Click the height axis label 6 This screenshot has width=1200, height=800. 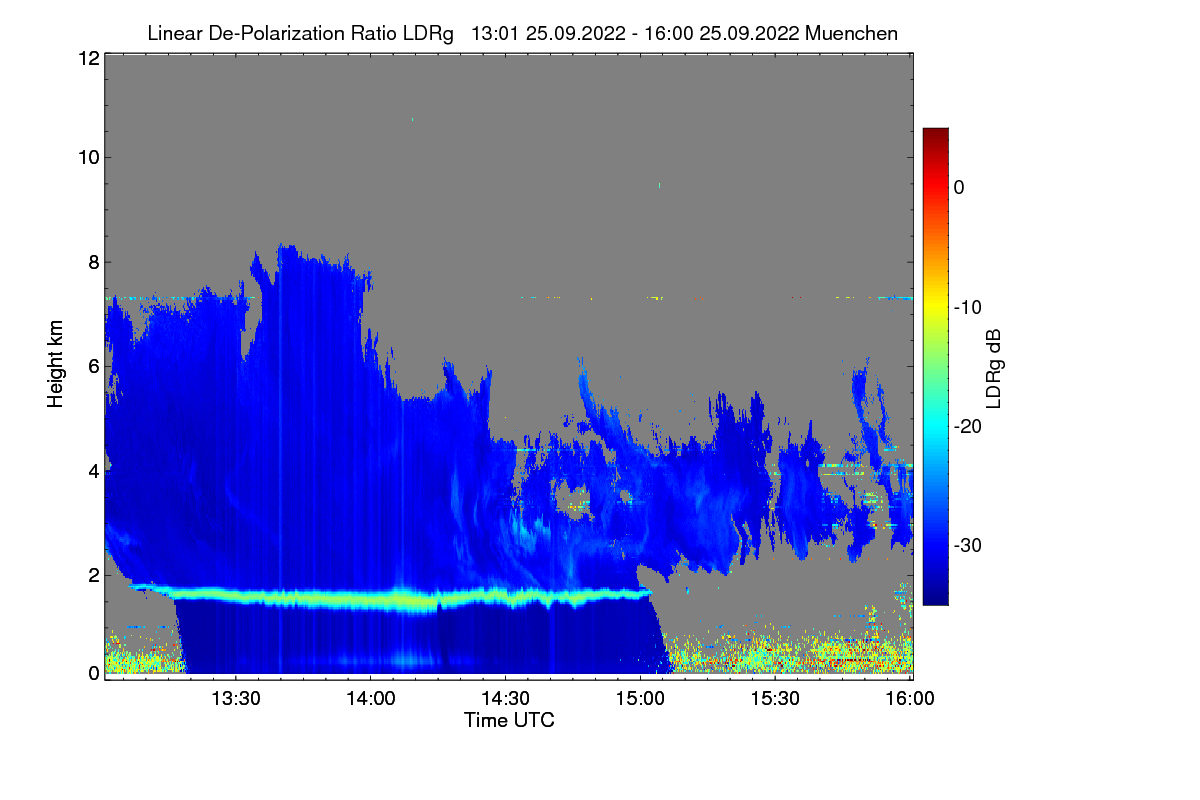click(92, 366)
